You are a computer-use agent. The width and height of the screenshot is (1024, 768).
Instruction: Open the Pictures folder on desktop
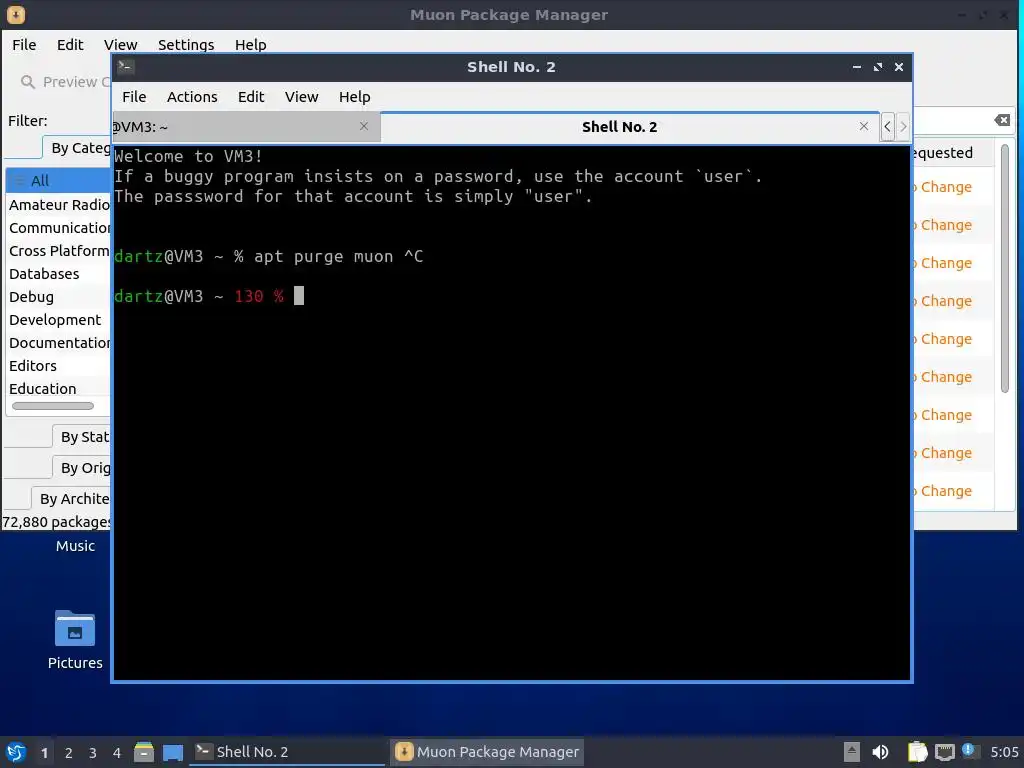pyautogui.click(x=75, y=639)
